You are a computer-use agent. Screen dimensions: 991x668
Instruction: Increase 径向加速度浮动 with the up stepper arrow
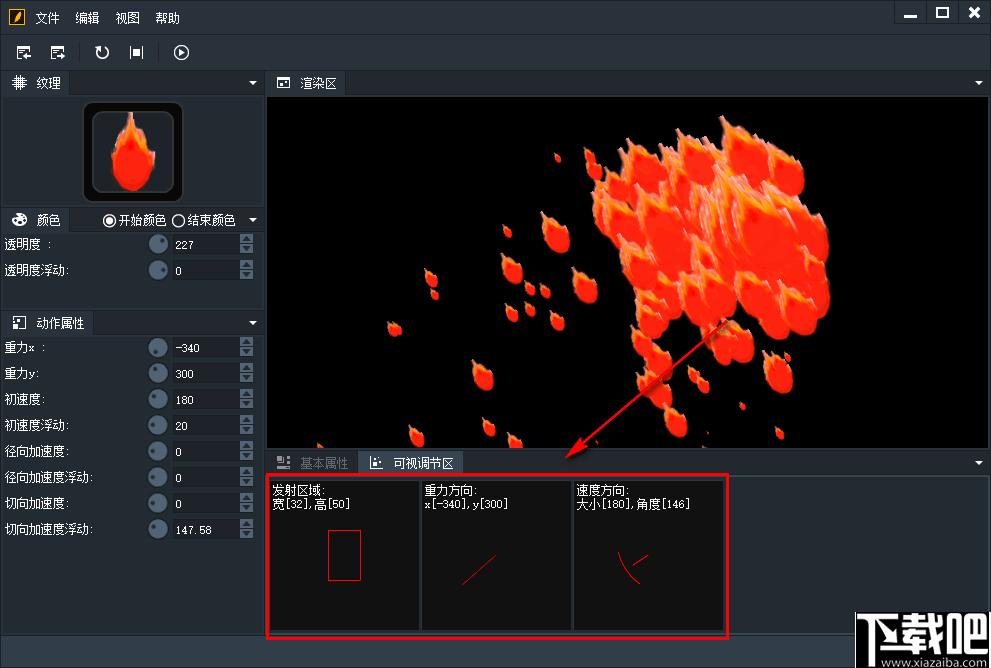pos(247,472)
